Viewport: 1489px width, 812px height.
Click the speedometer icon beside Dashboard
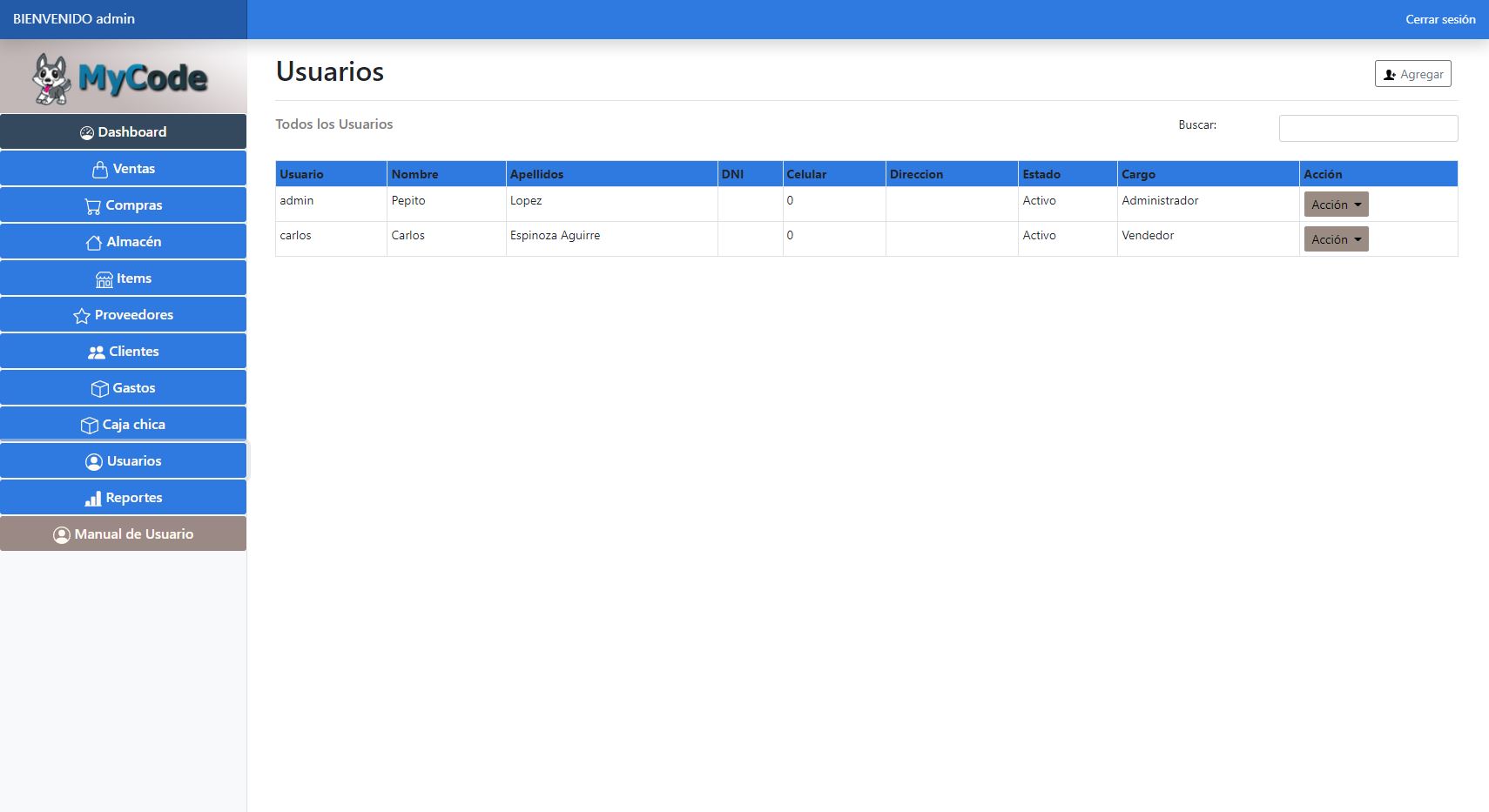coord(87,133)
